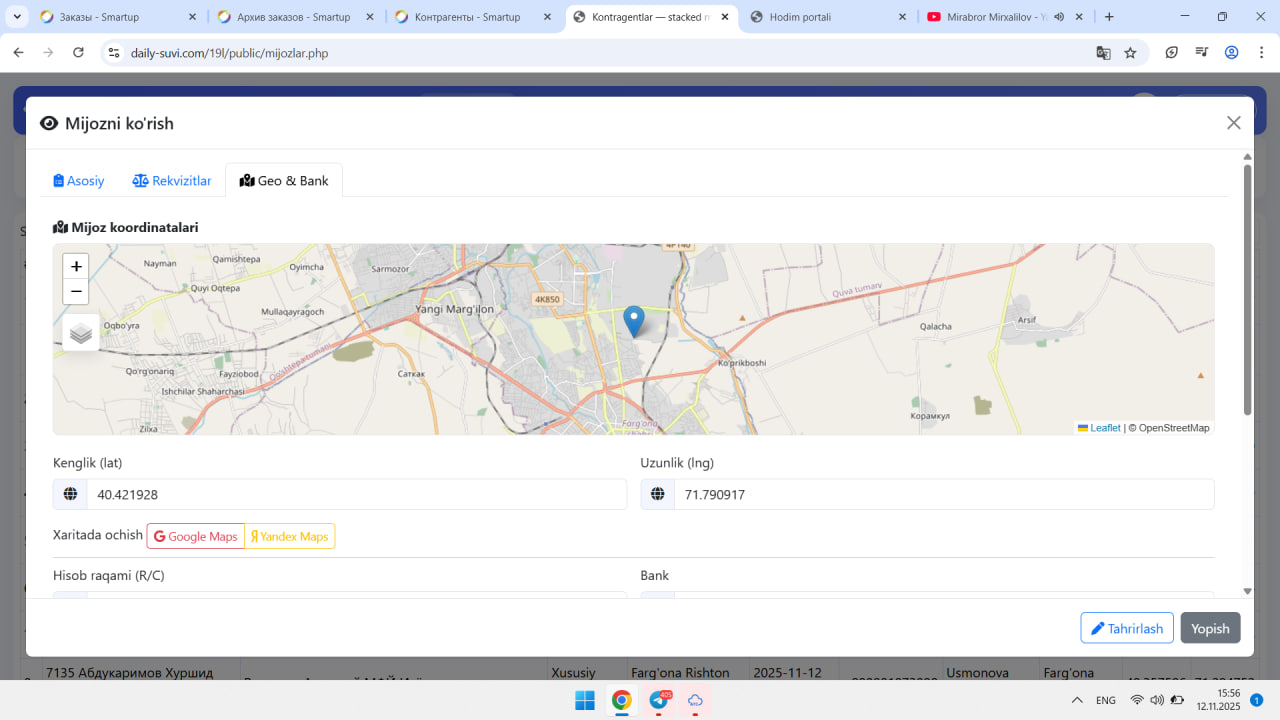Expand the browser tab search dropdown
Screen dimensions: 1280x720
click(x=17, y=17)
